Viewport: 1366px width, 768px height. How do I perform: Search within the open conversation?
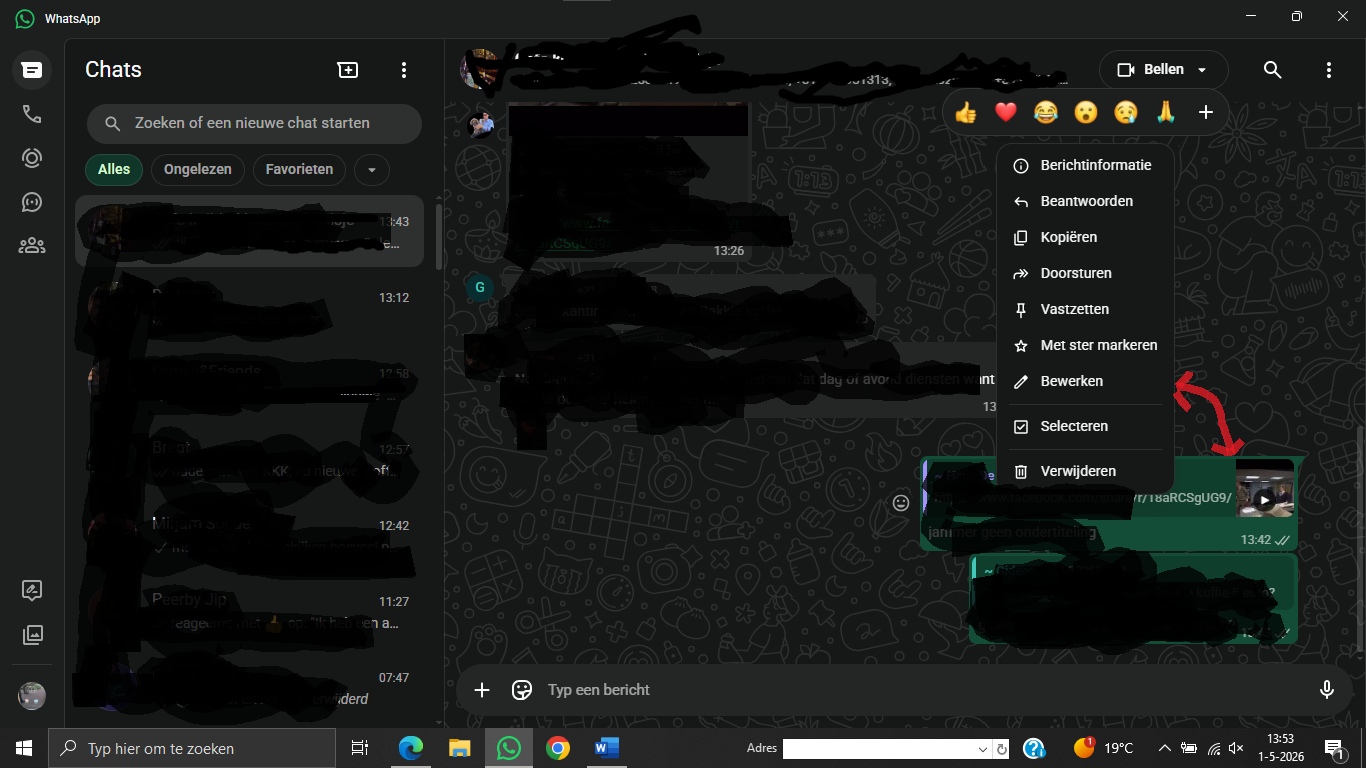pyautogui.click(x=1272, y=70)
